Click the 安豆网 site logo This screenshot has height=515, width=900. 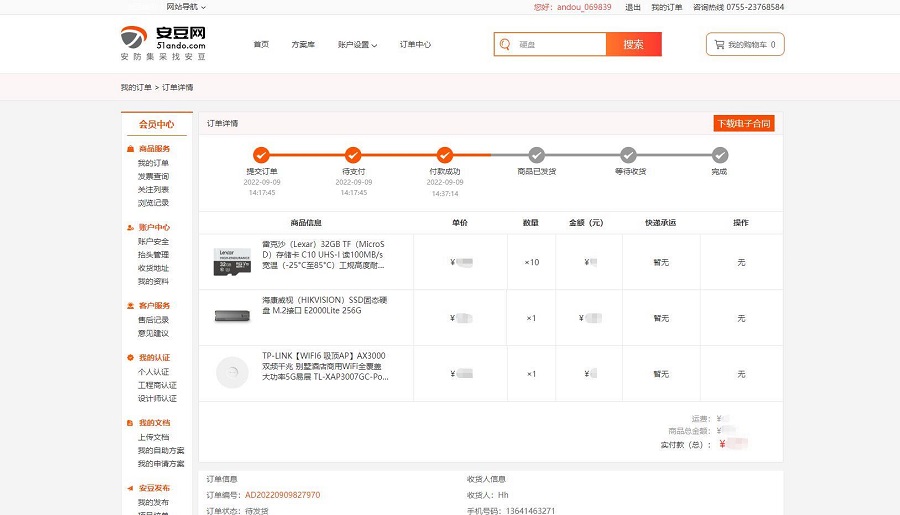point(163,43)
